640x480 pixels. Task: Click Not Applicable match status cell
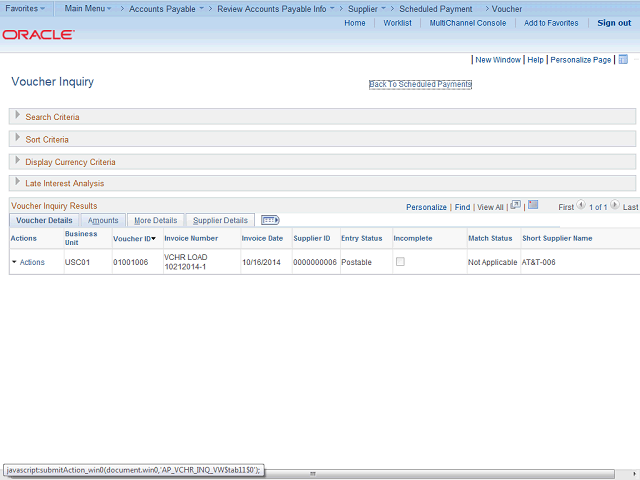tap(493, 262)
